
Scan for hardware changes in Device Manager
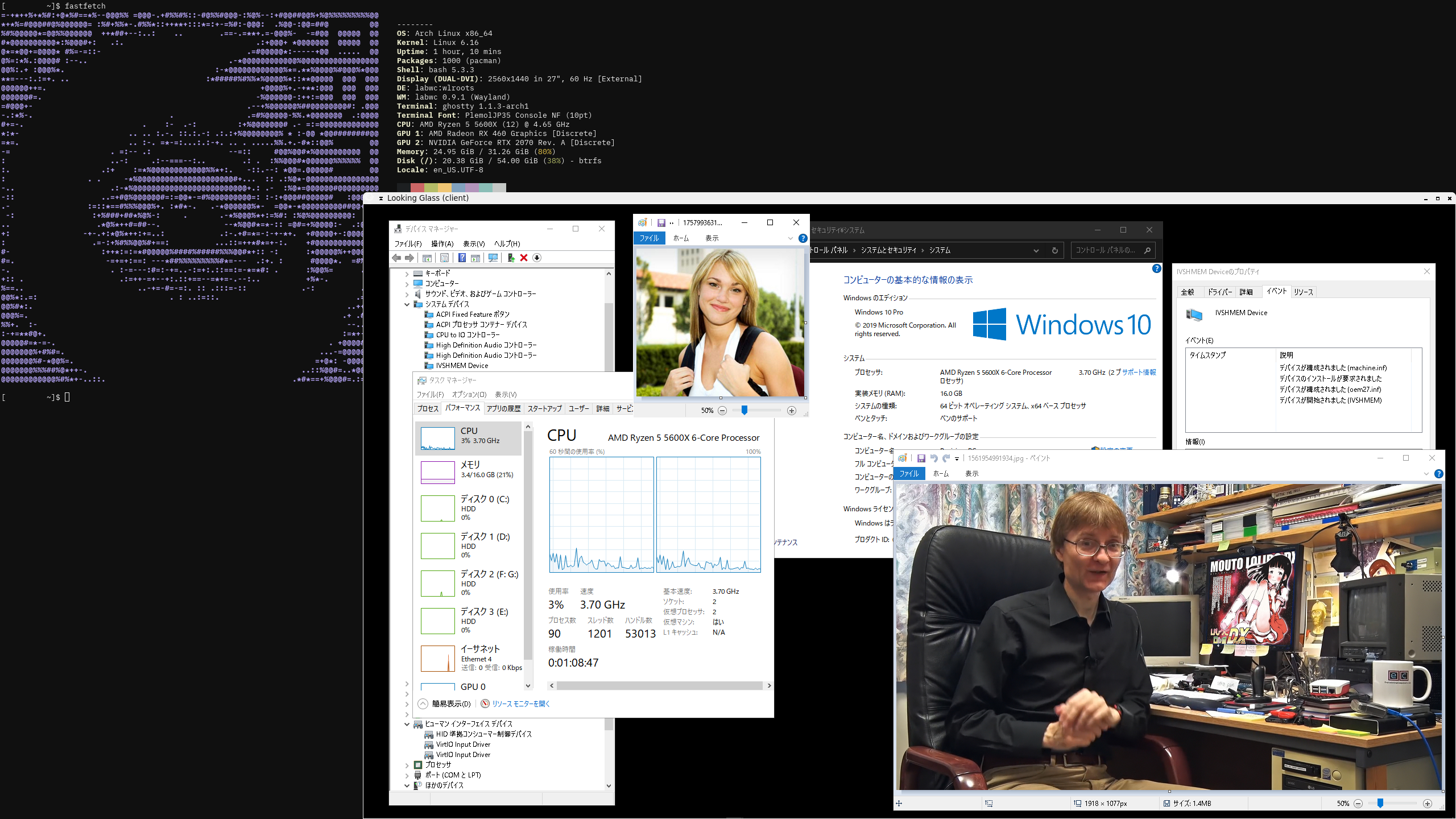[x=493, y=258]
